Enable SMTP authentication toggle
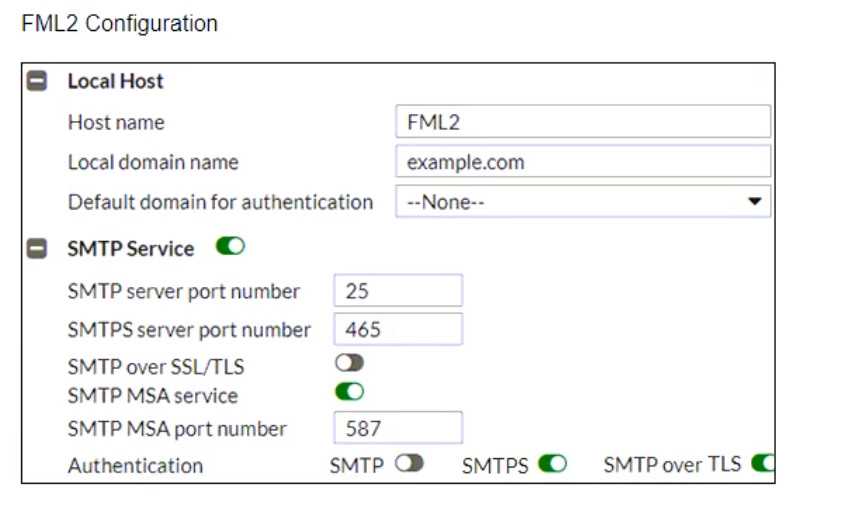This screenshot has width=858, height=510. point(409,464)
